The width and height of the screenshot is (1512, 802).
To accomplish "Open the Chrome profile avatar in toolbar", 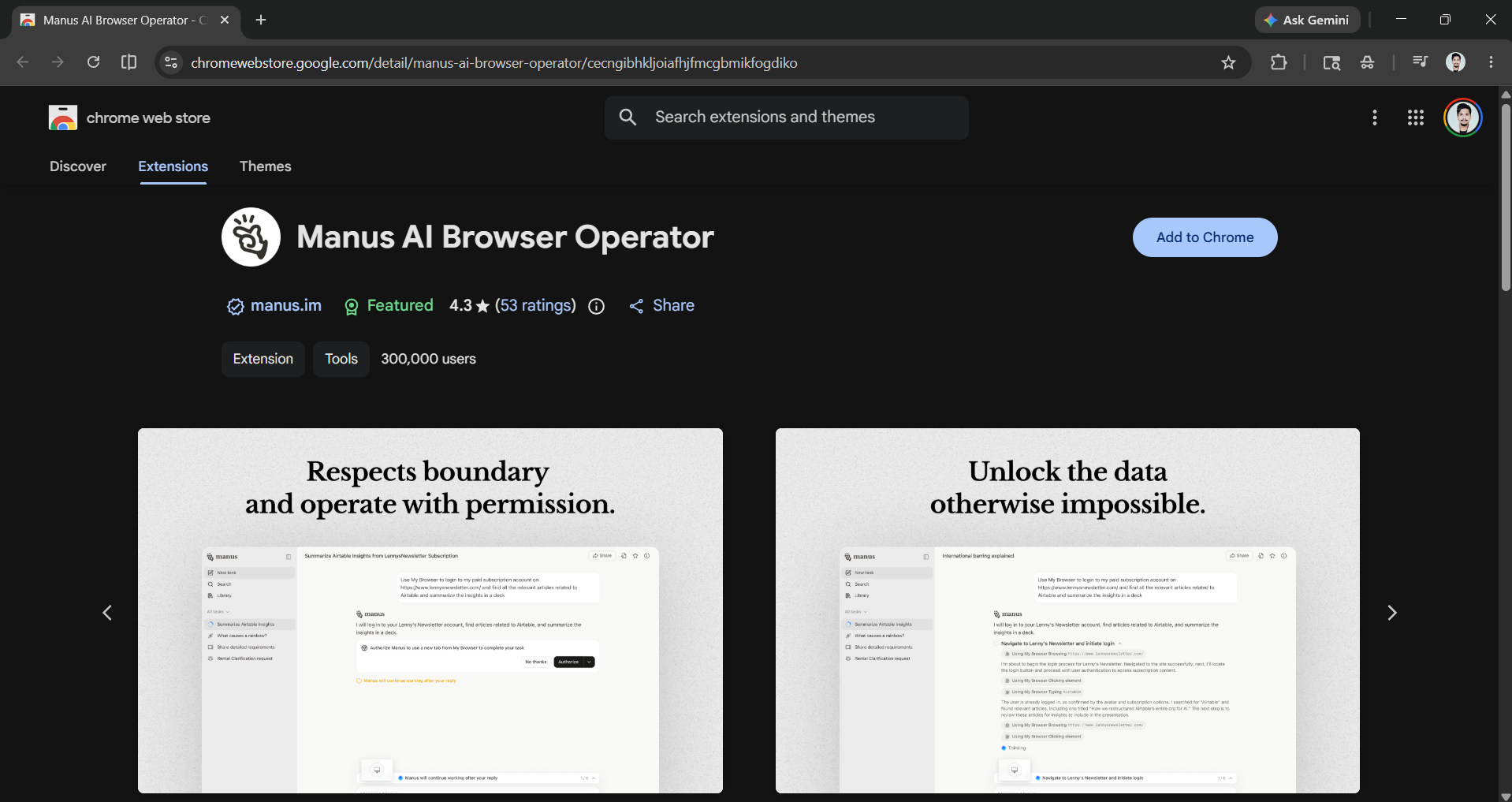I will (1455, 62).
